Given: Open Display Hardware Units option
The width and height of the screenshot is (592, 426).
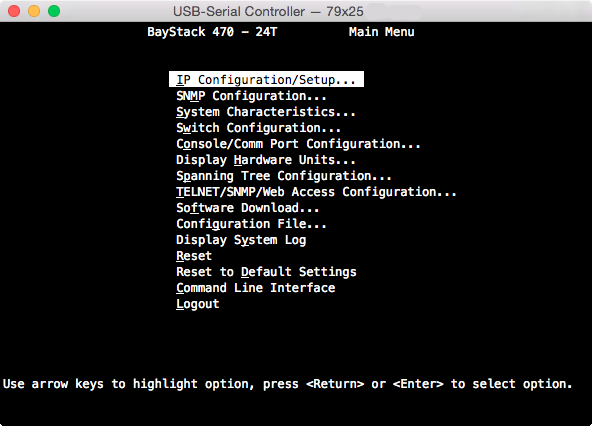Looking at the screenshot, I should pyautogui.click(x=266, y=160).
